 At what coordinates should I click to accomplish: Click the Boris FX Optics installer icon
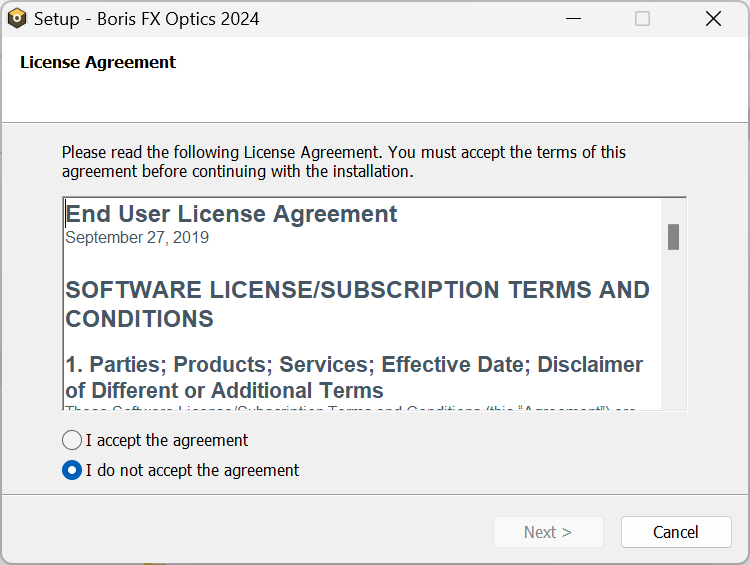tap(17, 19)
